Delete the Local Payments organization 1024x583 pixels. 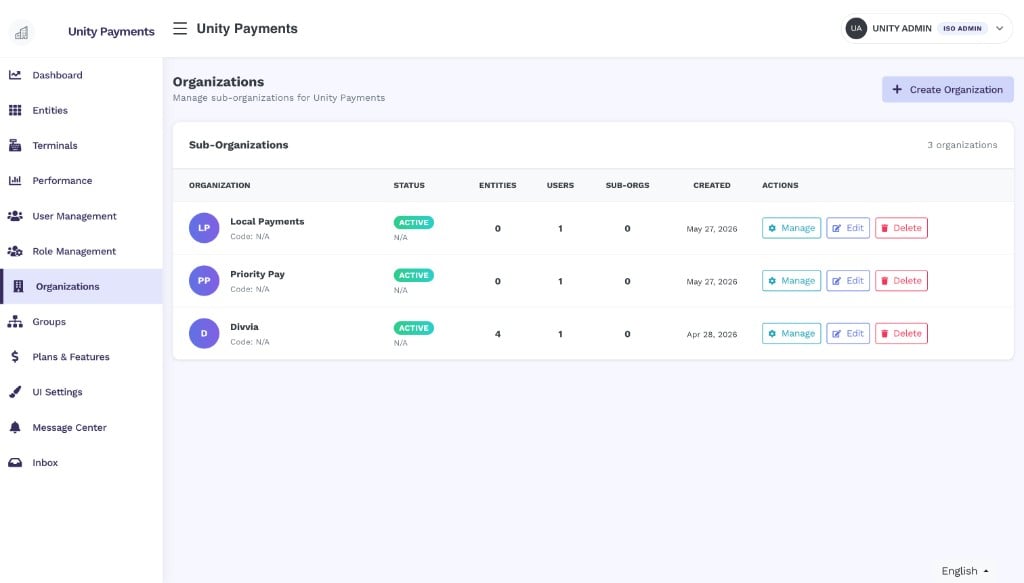901,228
